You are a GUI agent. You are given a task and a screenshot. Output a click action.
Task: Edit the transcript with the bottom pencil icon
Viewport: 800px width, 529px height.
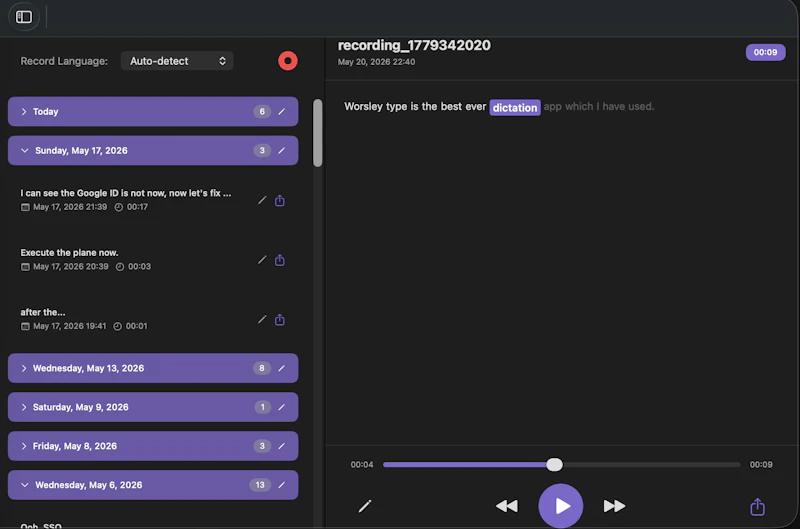point(365,506)
